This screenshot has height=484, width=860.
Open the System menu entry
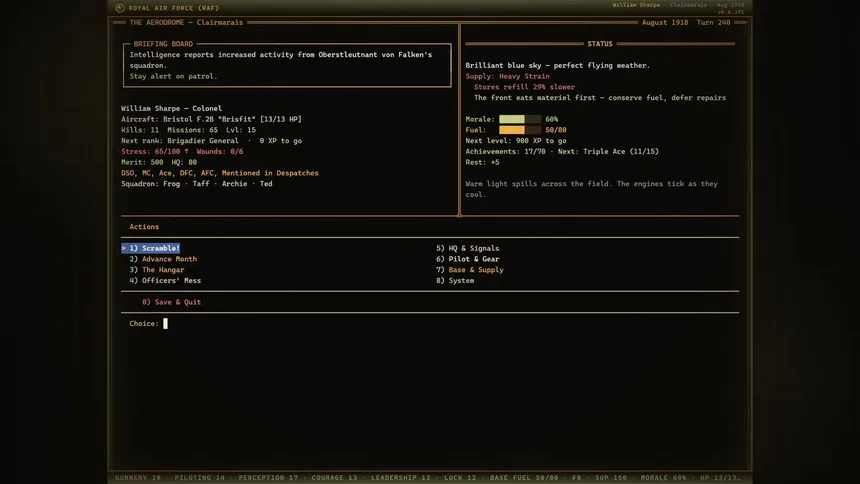tap(455, 280)
